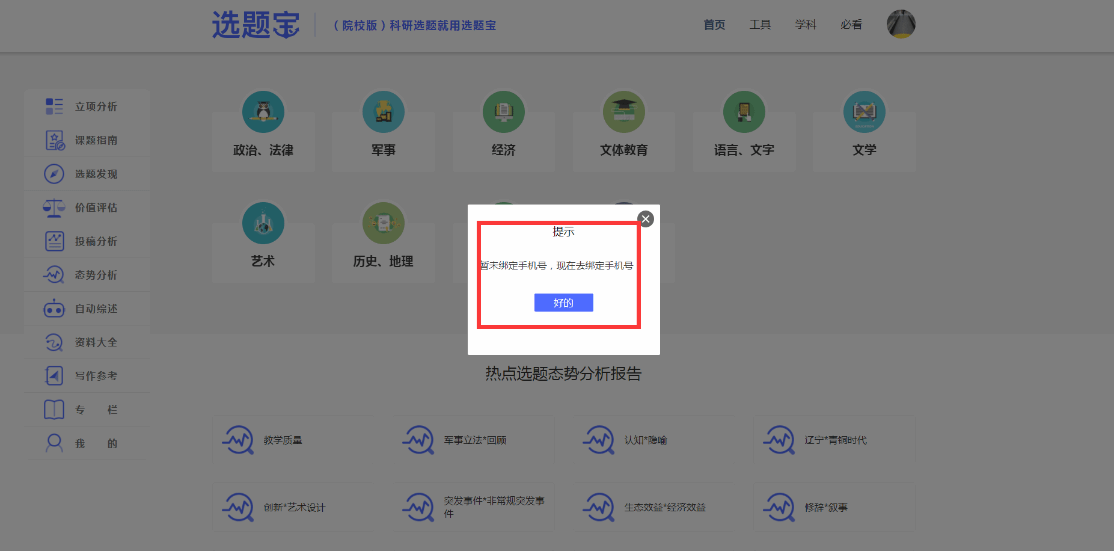Launch 自动综述 robot icon
Viewport: 1114px width, 551px height.
click(x=54, y=309)
